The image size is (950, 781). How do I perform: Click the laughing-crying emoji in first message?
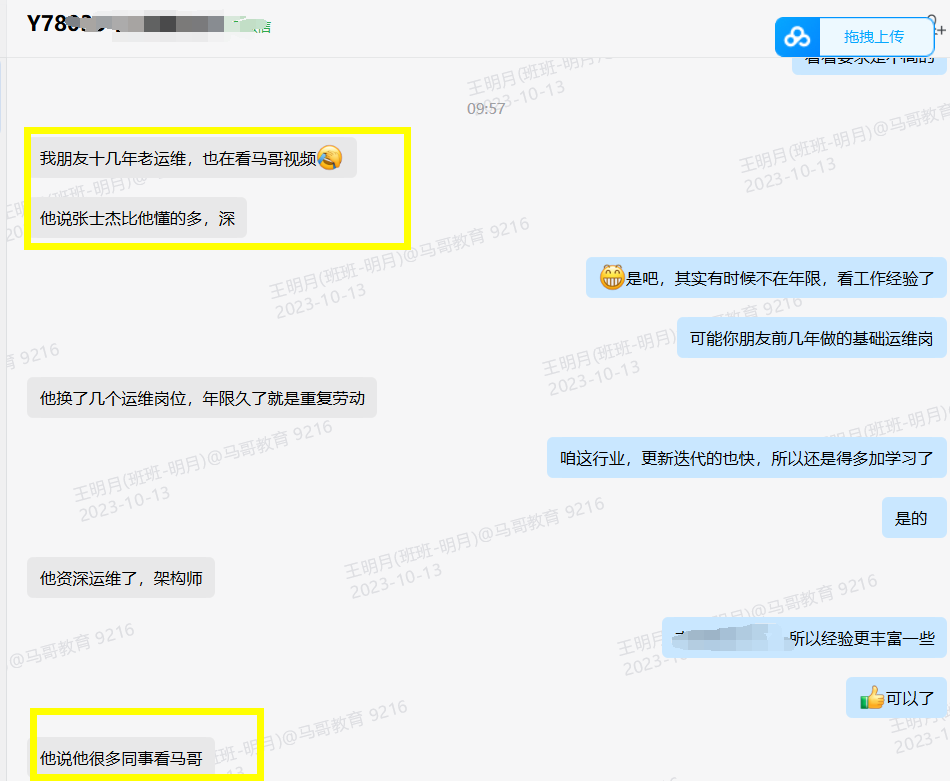click(x=330, y=158)
